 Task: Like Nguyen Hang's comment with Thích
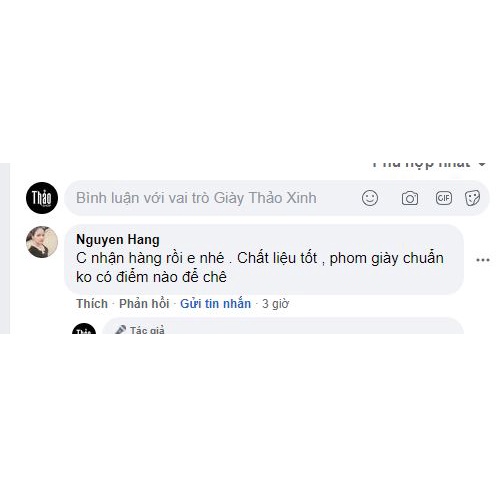tap(92, 304)
